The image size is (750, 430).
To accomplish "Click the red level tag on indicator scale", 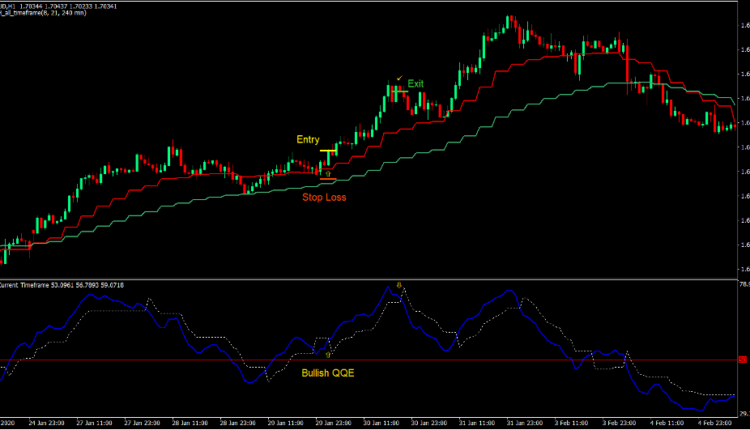I will pyautogui.click(x=742, y=360).
